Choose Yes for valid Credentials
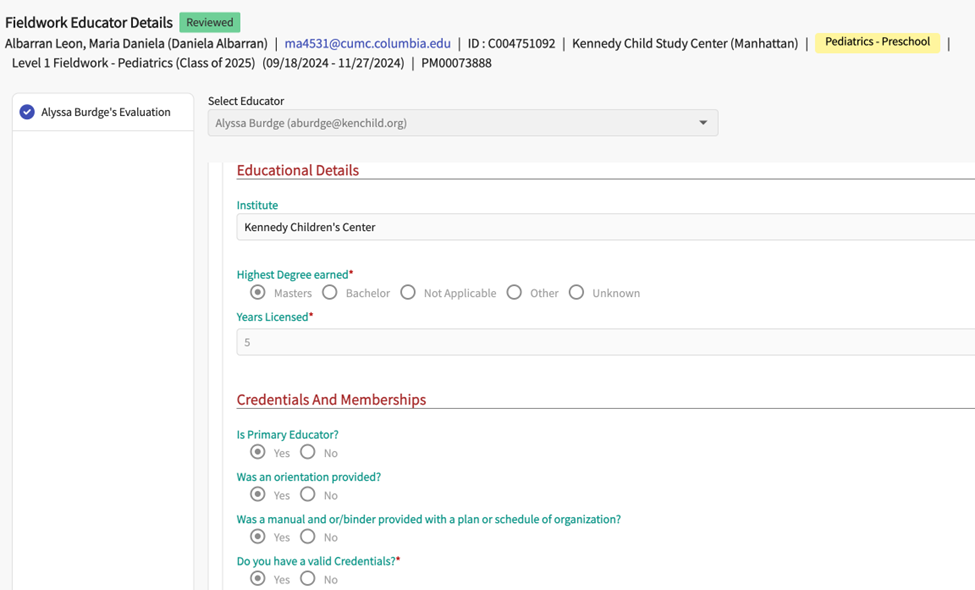The height and width of the screenshot is (590, 975). 258,579
